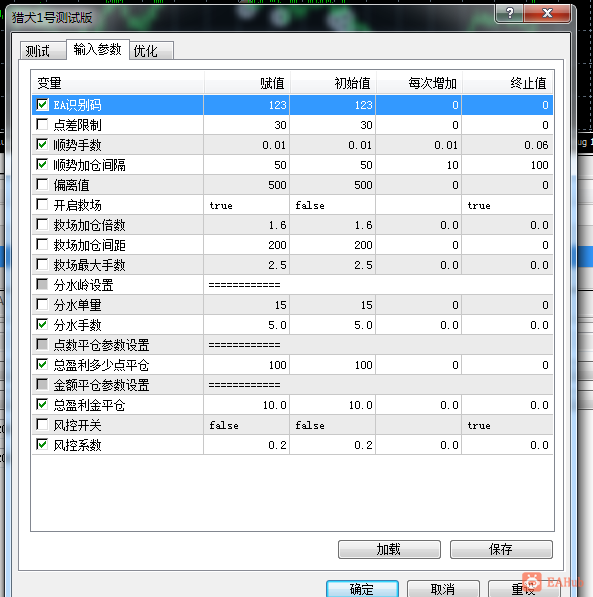Click the 偏离值 value 500

pos(246,185)
